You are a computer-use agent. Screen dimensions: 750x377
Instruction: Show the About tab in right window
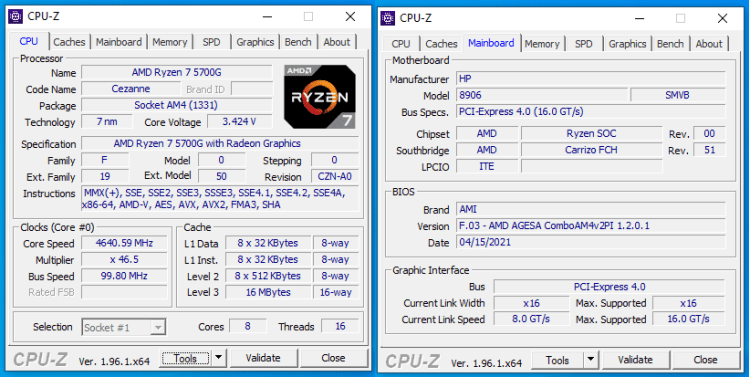tap(709, 44)
